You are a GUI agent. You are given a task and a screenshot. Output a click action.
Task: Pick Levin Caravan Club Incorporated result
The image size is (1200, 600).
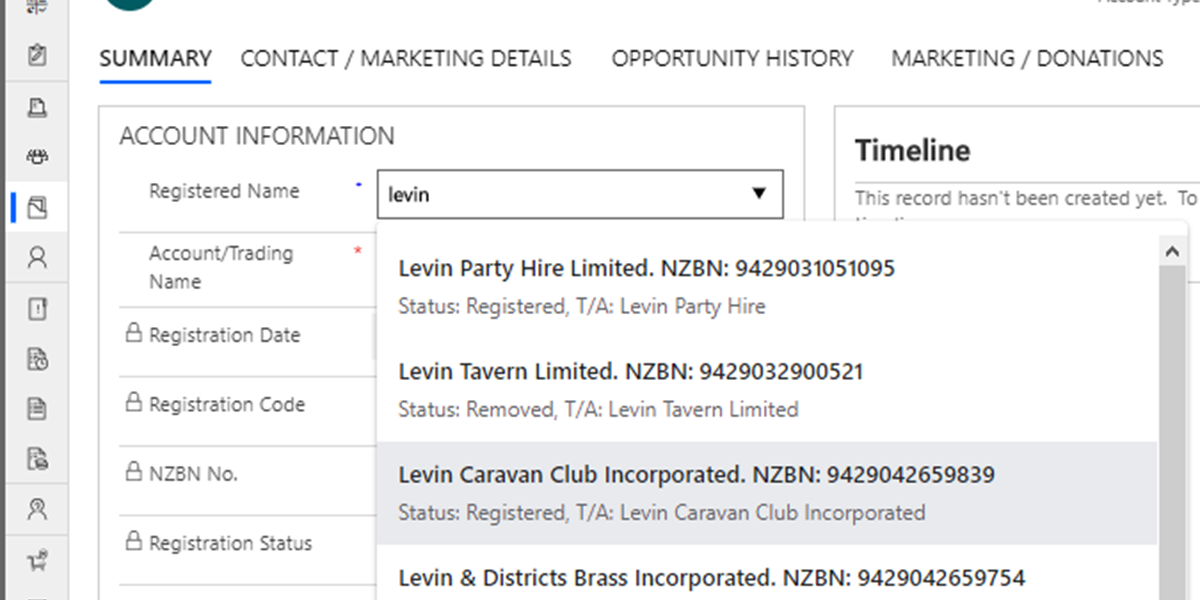pyautogui.click(x=767, y=493)
